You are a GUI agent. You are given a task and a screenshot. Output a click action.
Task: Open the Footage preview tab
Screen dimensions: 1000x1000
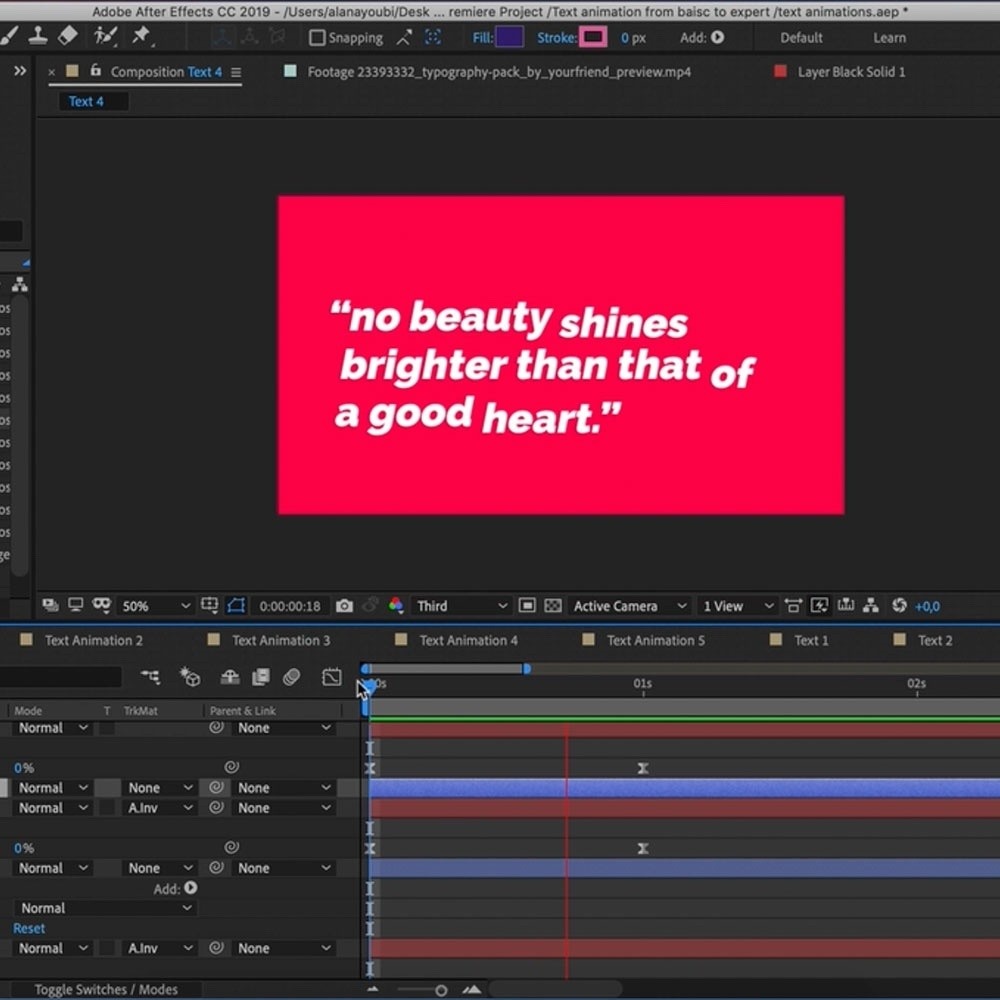498,72
